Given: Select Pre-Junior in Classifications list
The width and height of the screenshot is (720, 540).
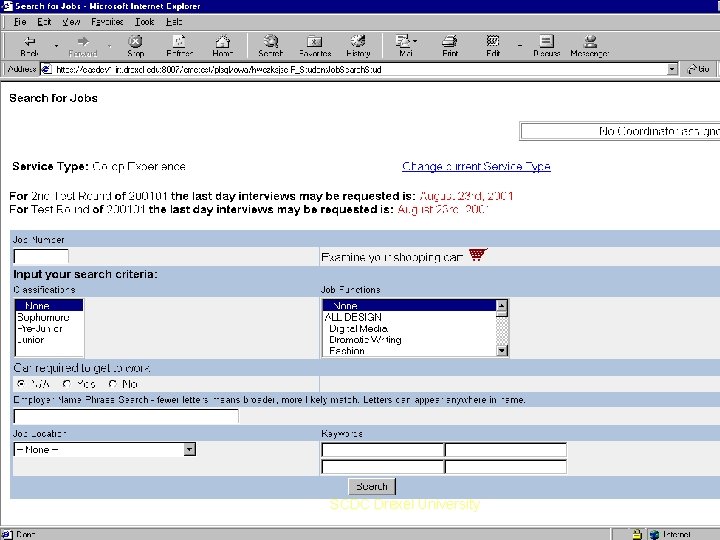Looking at the screenshot, I should (49, 329).
